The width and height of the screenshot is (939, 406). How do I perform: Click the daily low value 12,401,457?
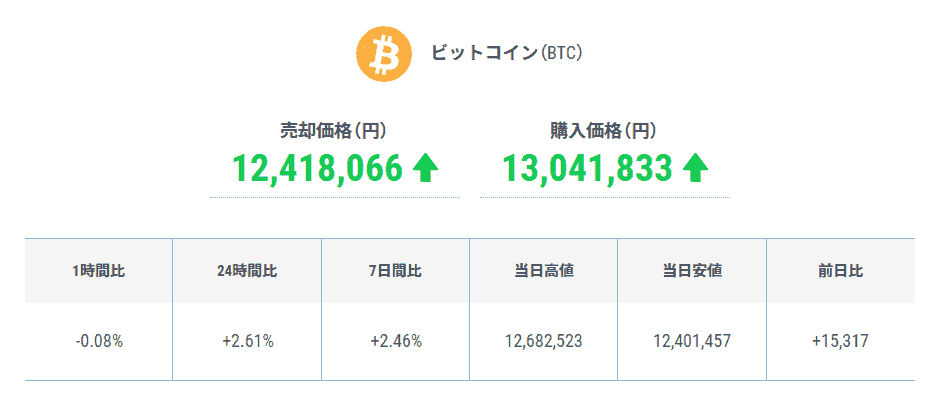point(692,341)
